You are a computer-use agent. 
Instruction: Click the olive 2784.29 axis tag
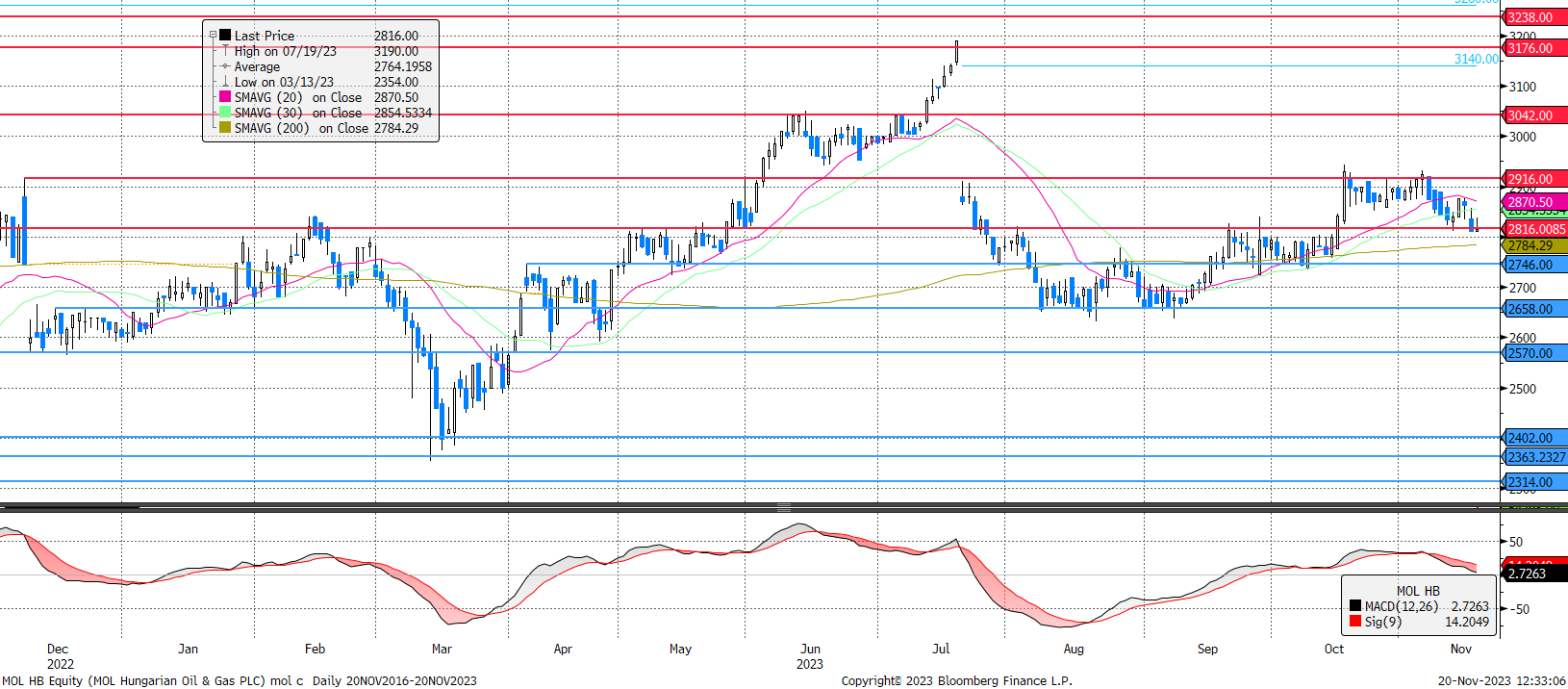pos(1535,245)
